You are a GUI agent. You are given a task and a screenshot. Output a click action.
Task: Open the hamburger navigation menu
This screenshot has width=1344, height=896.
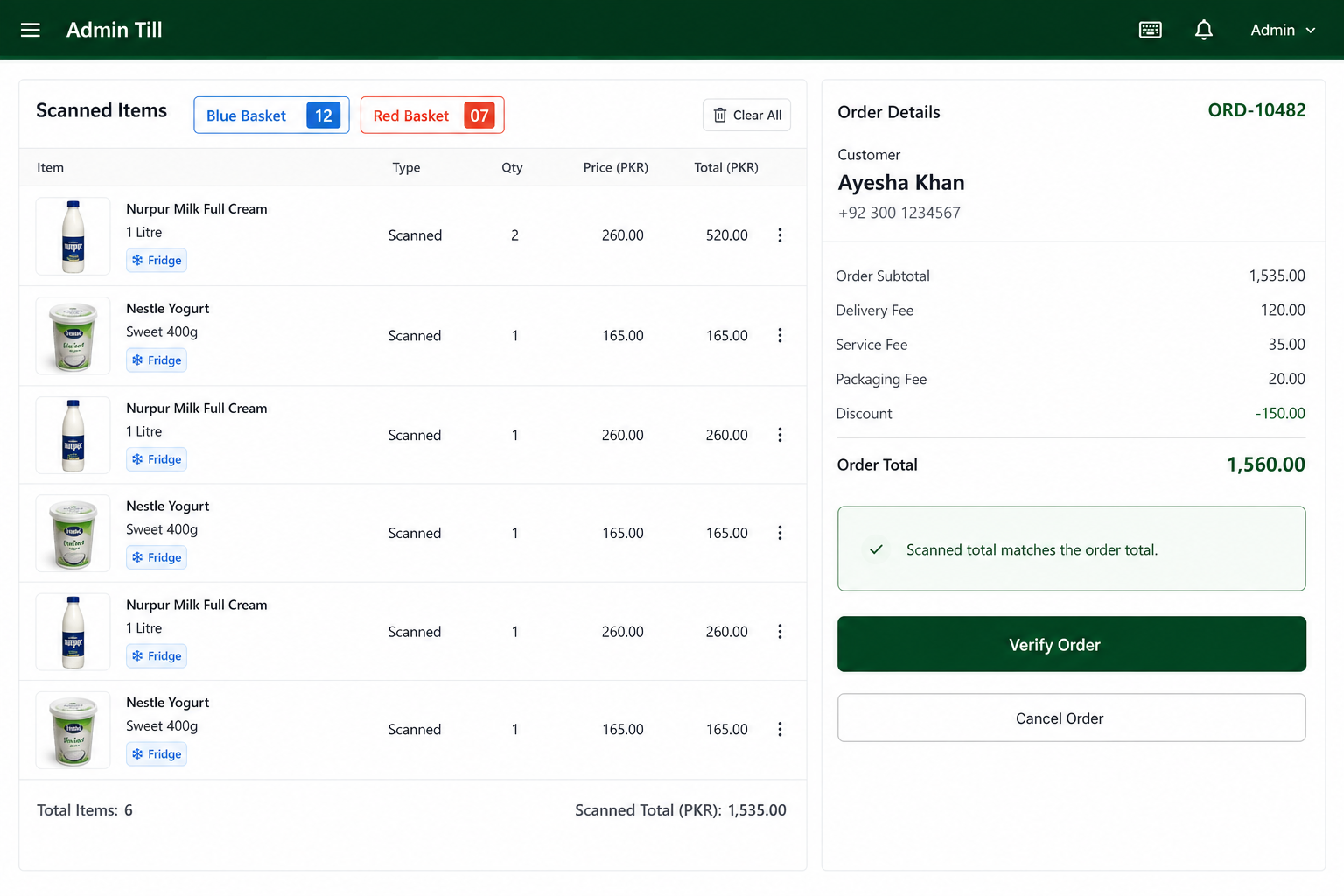click(x=31, y=30)
